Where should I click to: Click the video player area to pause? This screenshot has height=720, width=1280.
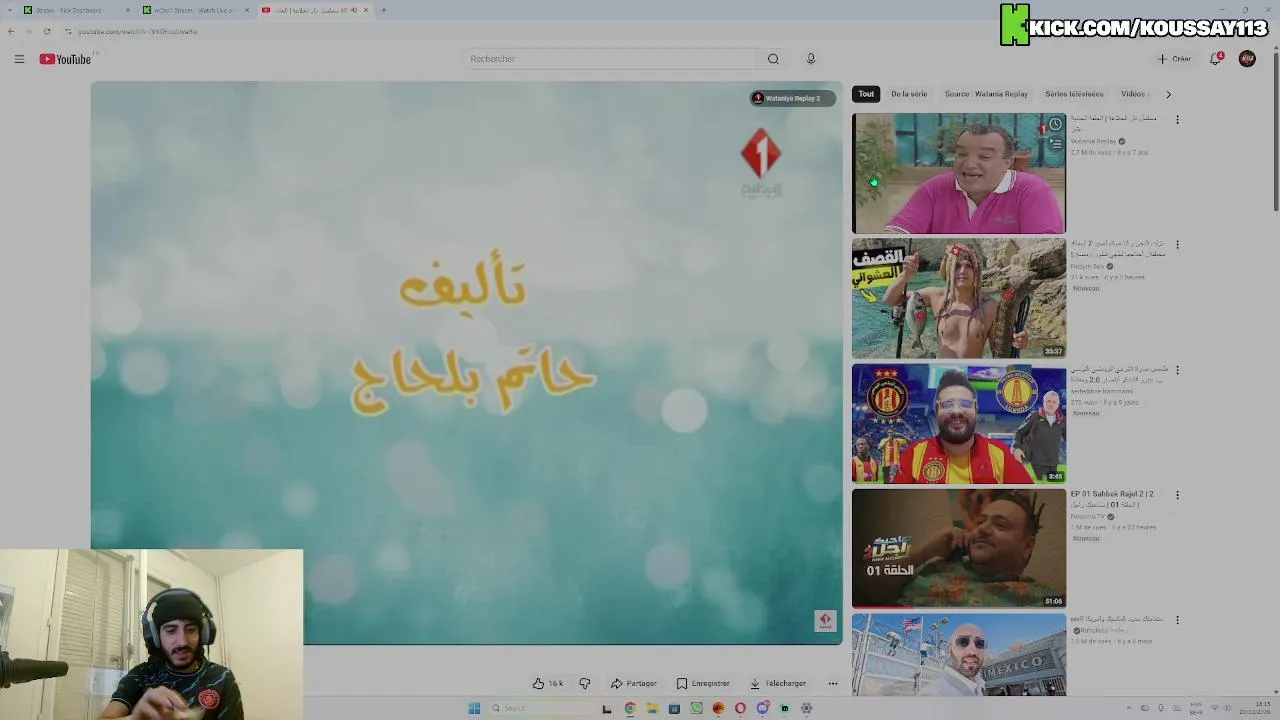466,362
